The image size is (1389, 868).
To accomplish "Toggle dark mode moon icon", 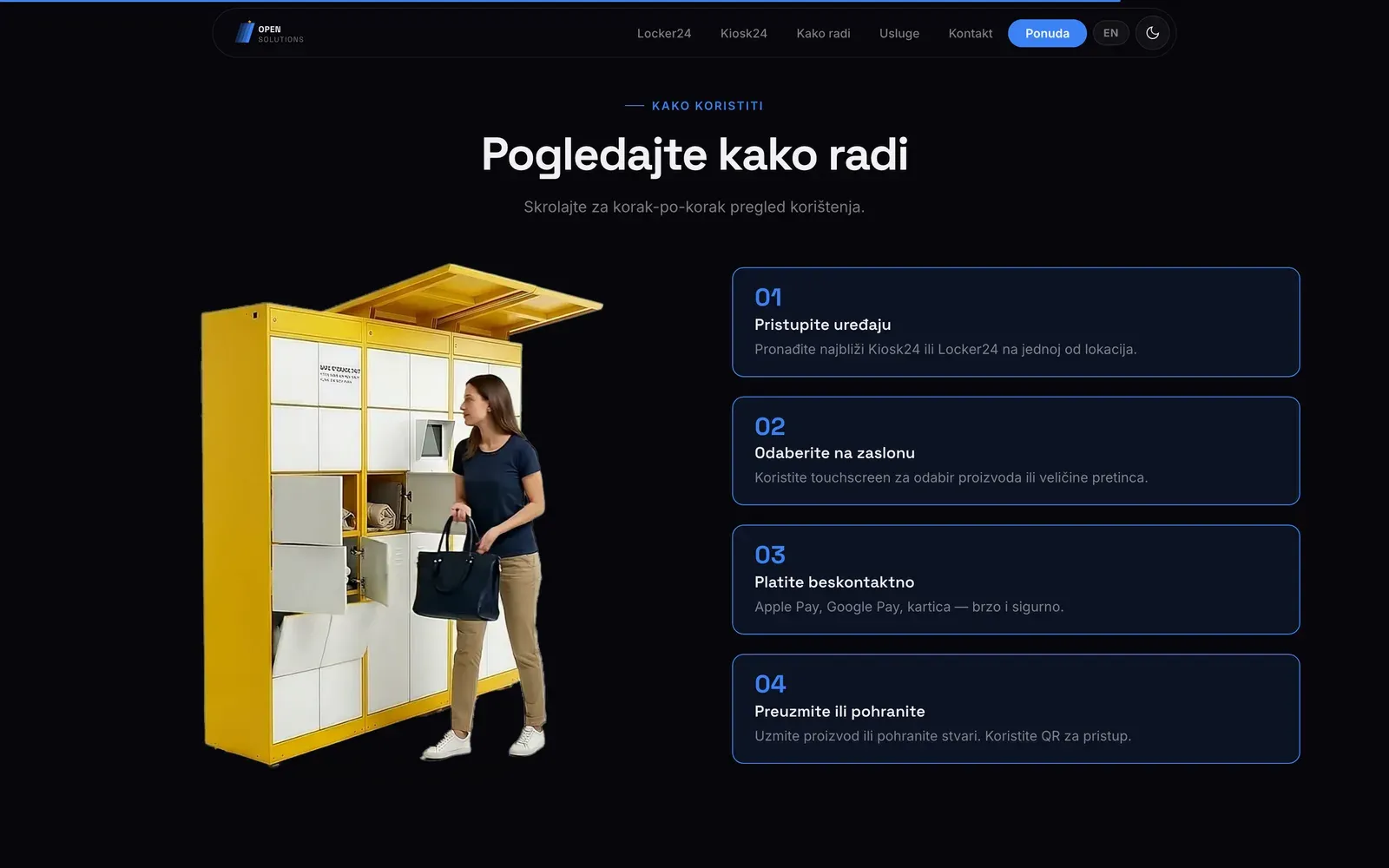I will coord(1153,33).
